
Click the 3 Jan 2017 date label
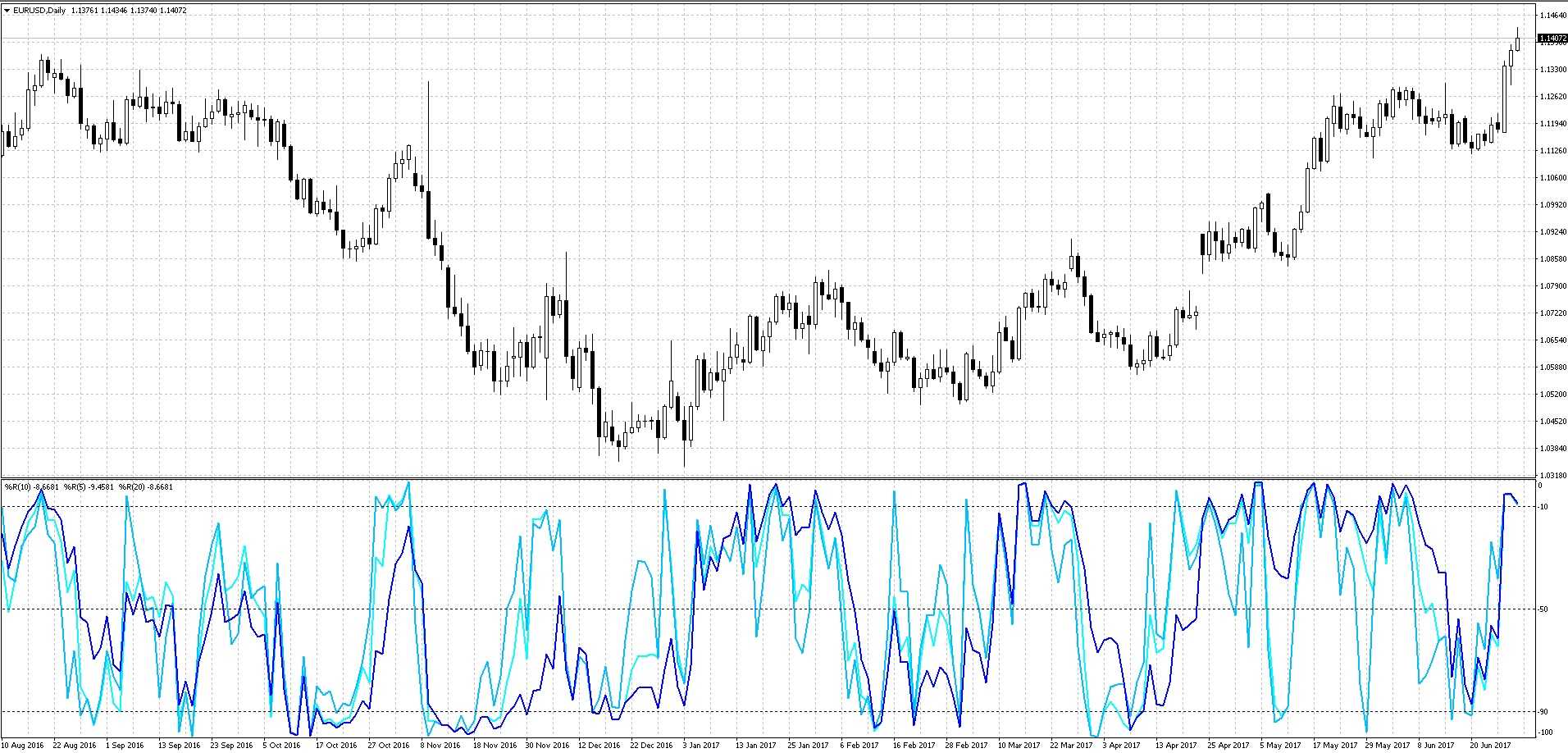click(700, 746)
